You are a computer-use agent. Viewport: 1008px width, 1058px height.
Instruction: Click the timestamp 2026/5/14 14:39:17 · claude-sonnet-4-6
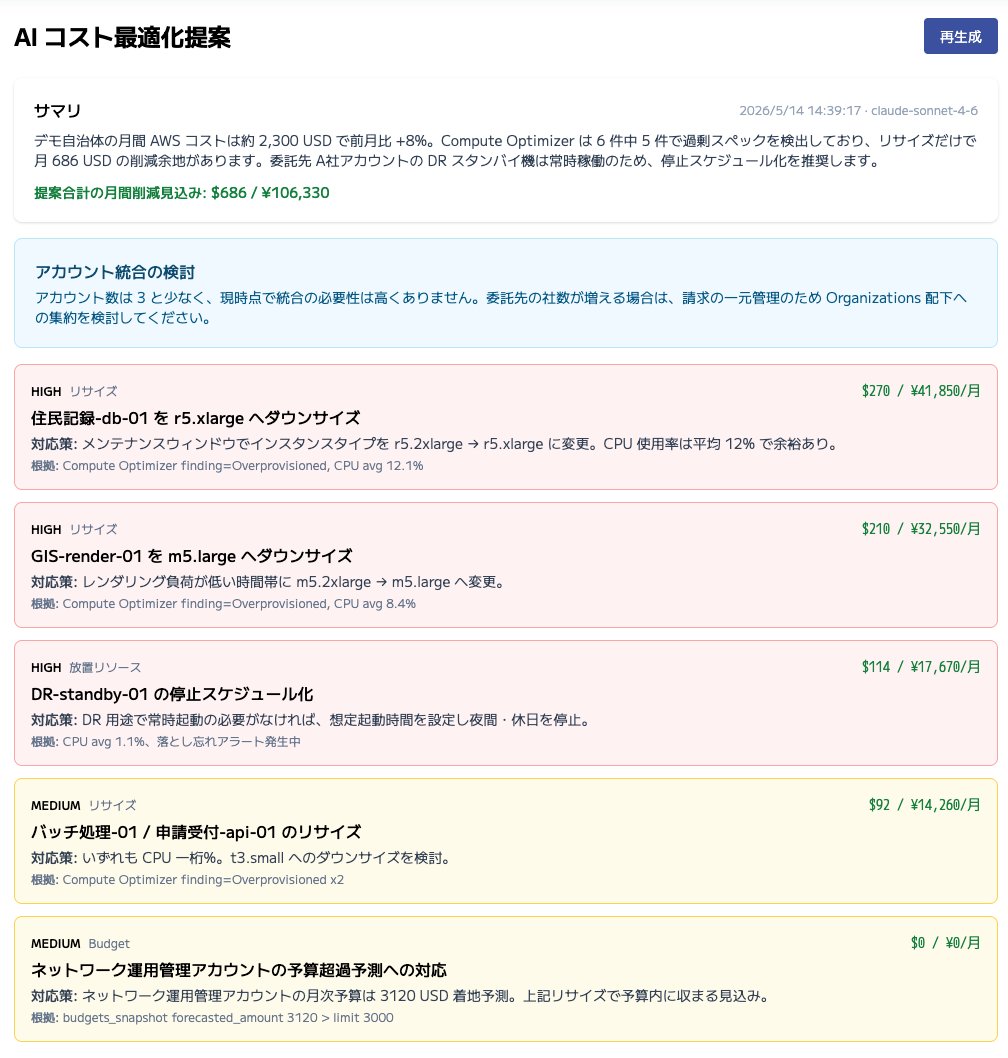coord(858,111)
